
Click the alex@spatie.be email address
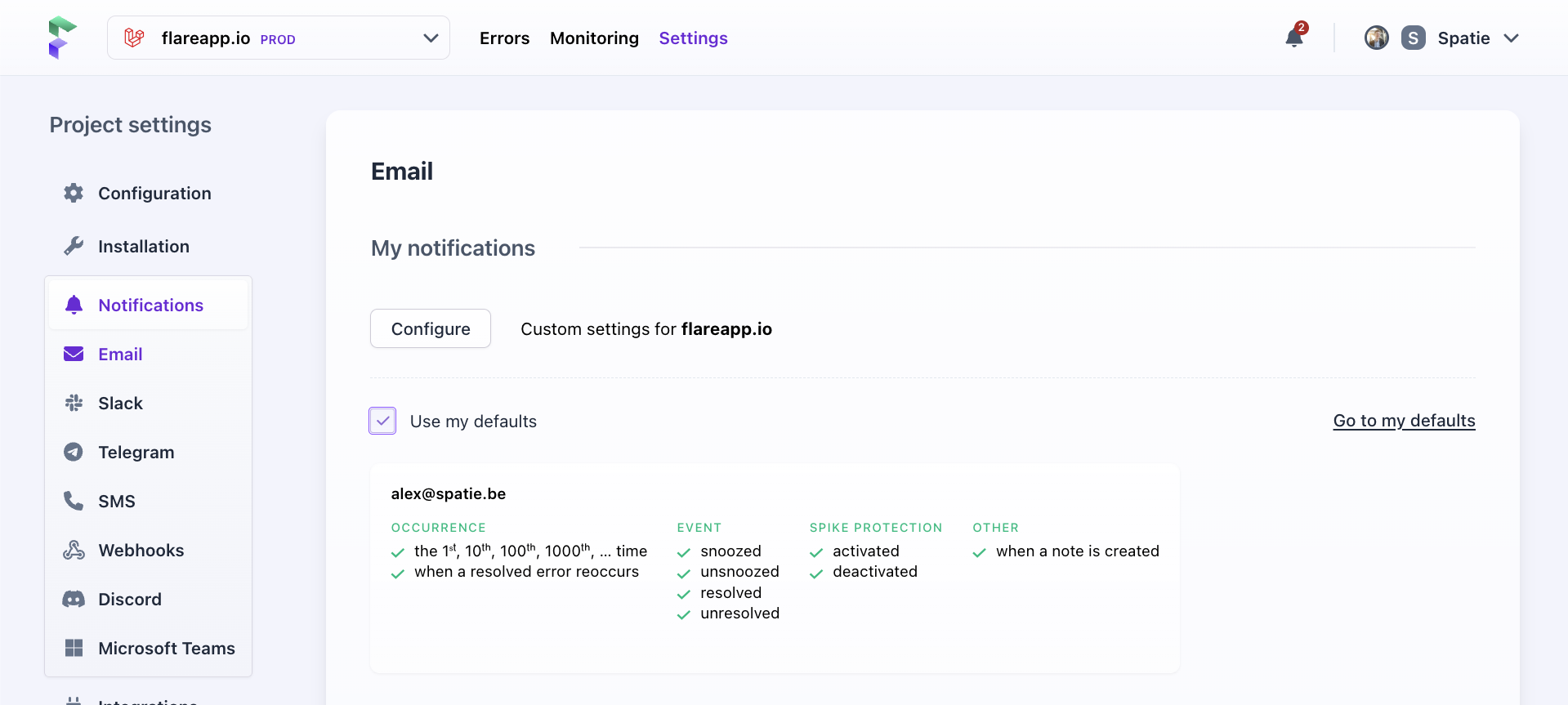pos(448,493)
